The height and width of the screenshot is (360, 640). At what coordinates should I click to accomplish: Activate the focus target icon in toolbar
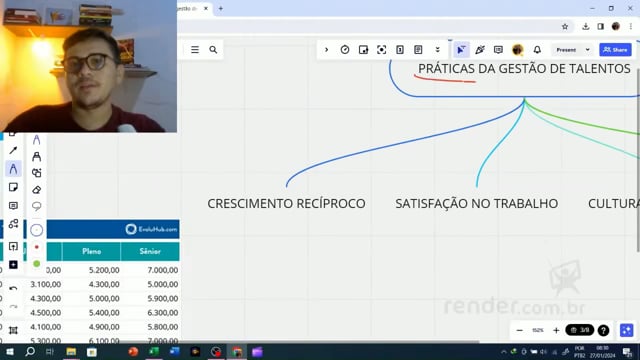pyautogui.click(x=382, y=50)
